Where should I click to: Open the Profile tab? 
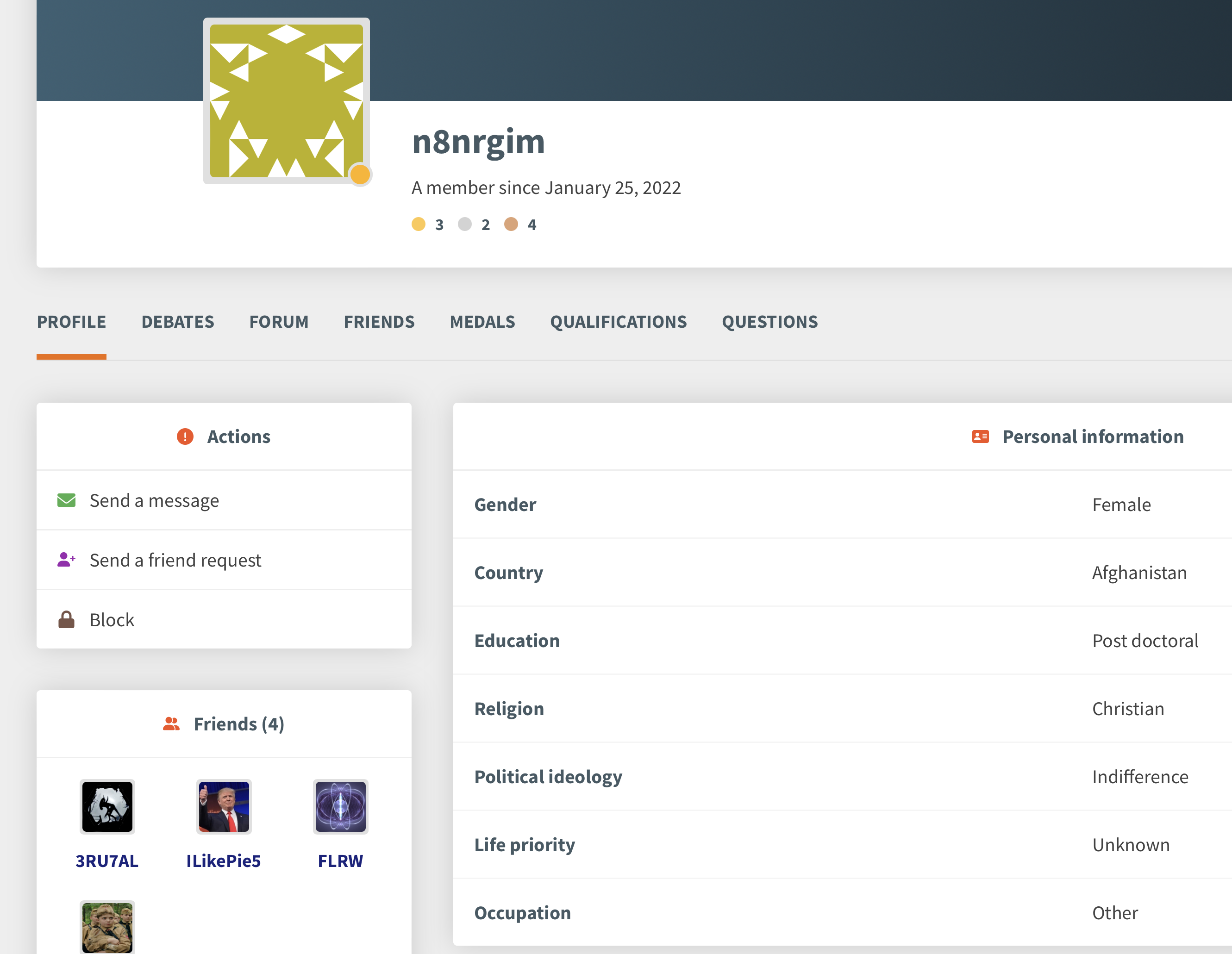tap(72, 322)
